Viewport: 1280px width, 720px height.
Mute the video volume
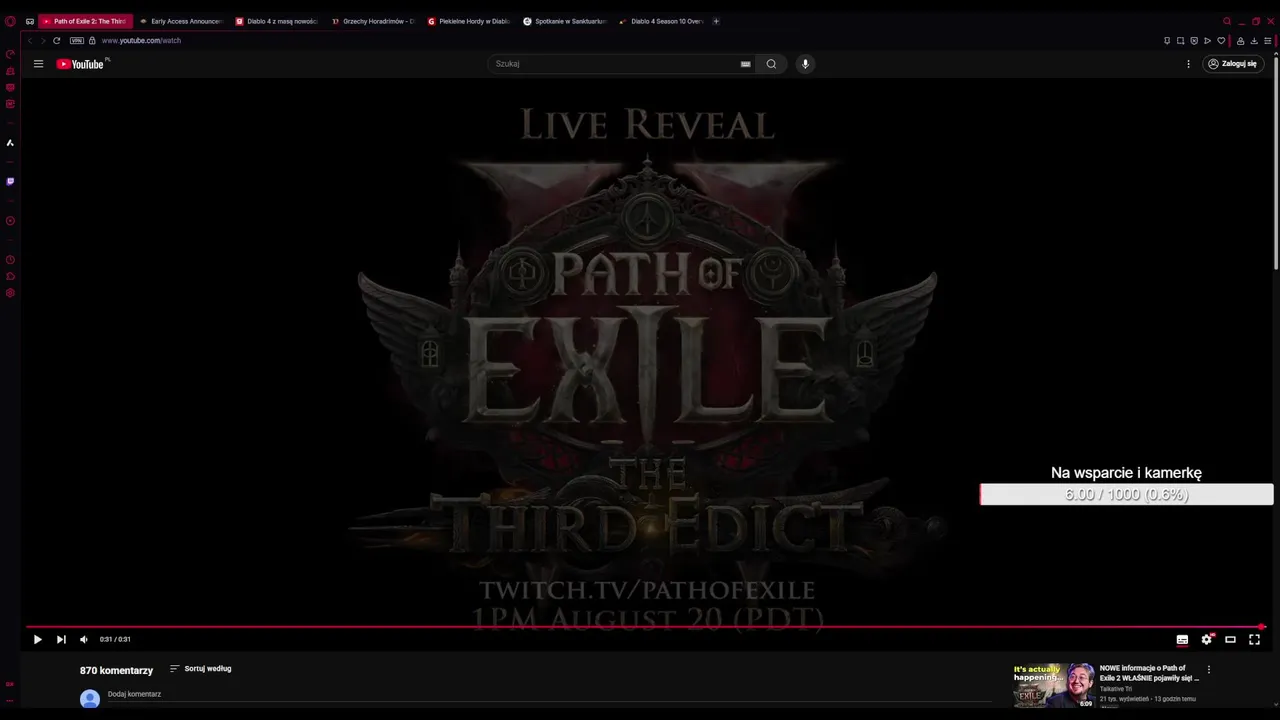[83, 640]
